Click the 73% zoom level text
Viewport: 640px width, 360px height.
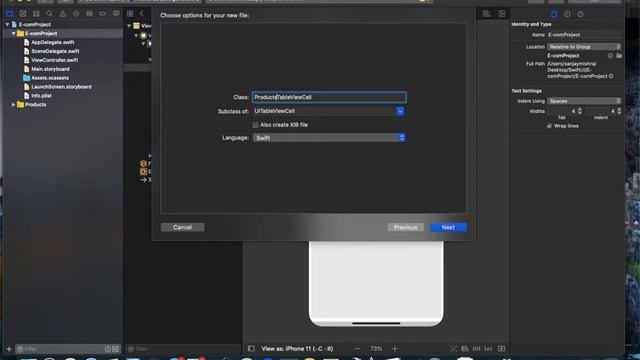tap(376, 349)
